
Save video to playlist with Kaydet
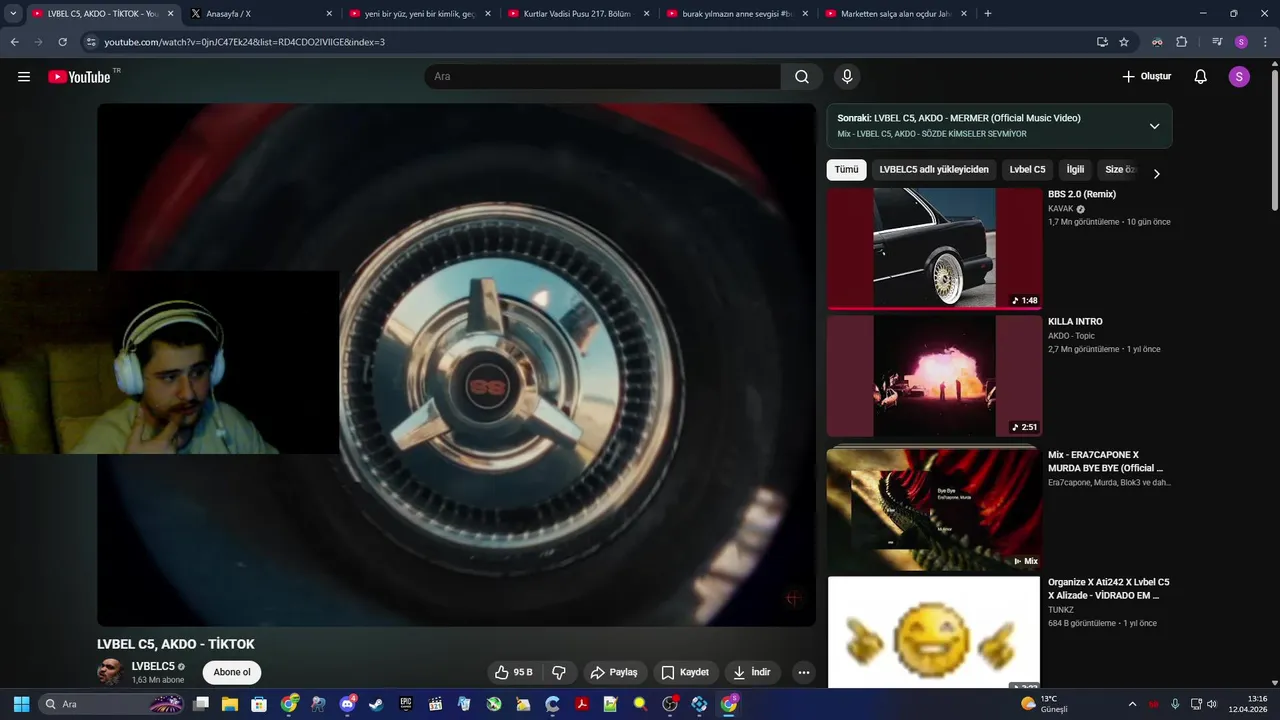[686, 672]
